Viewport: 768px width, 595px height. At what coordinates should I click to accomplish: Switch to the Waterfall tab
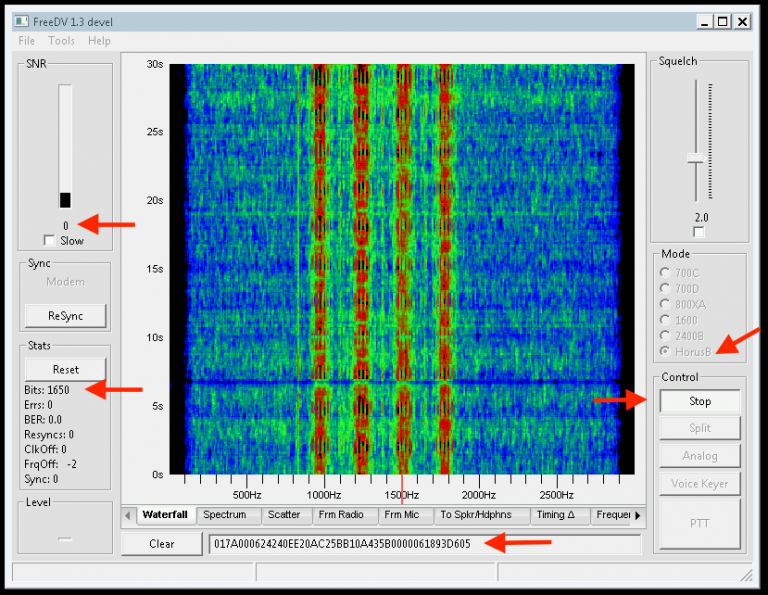click(x=165, y=515)
